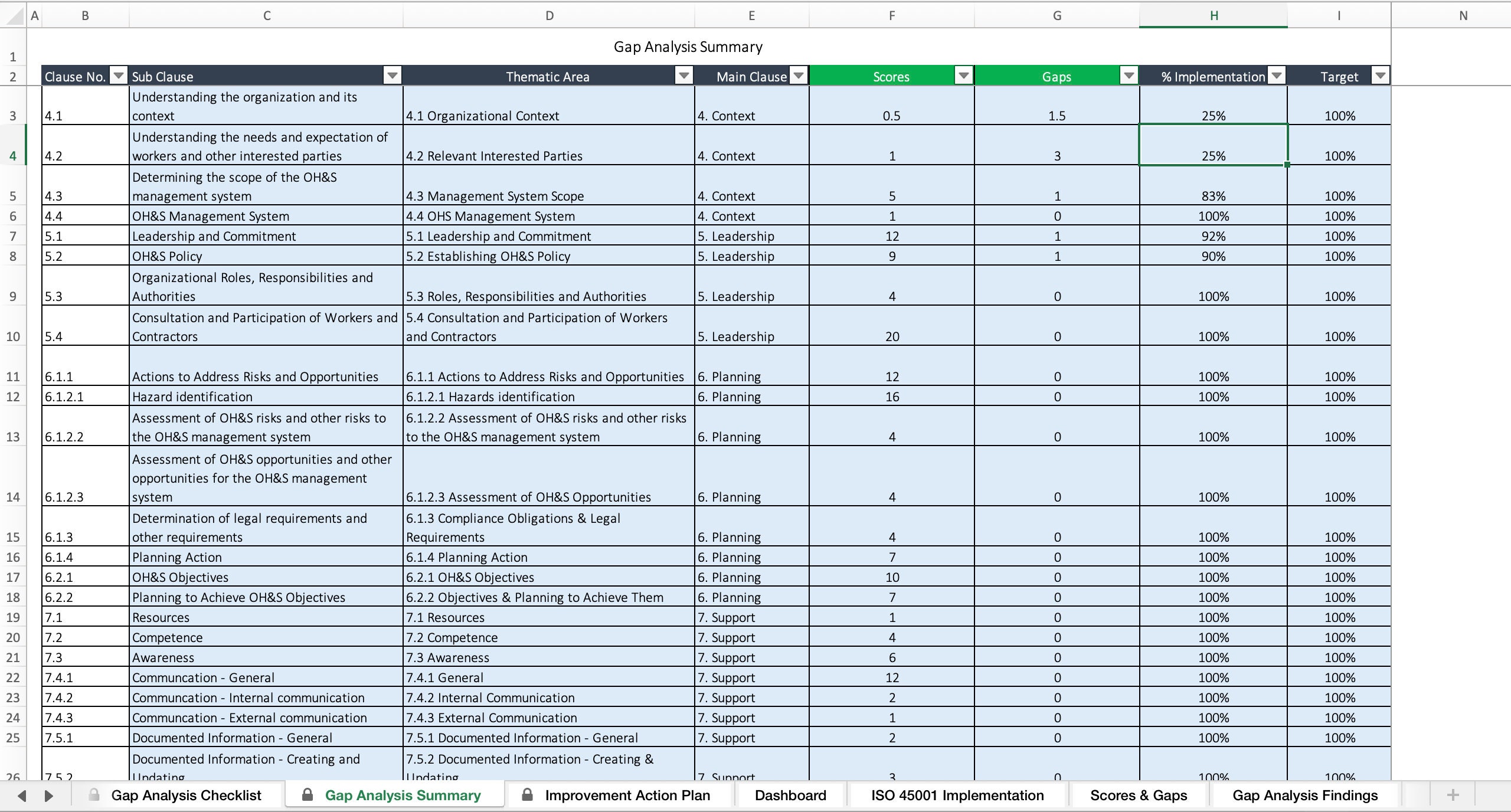Open the Gap Analysis Findings sheet
Screen dimensions: 1511x812
1304,795
